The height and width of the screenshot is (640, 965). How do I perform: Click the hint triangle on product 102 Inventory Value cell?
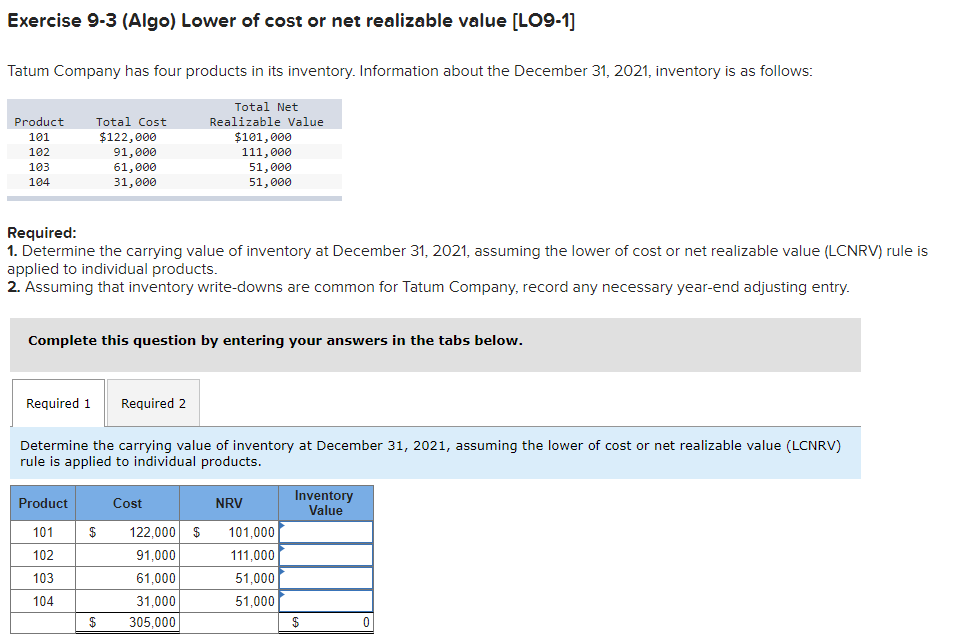280,547
